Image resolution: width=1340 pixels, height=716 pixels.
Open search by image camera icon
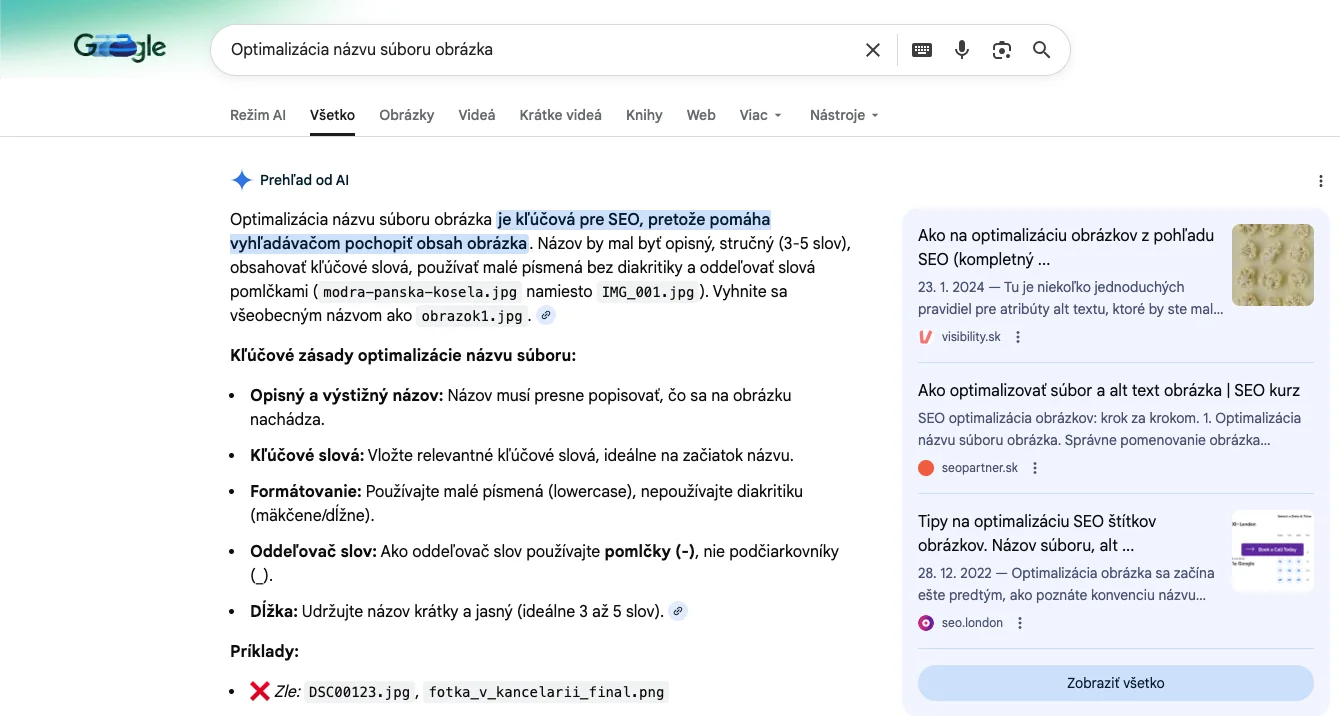[x=1002, y=50]
